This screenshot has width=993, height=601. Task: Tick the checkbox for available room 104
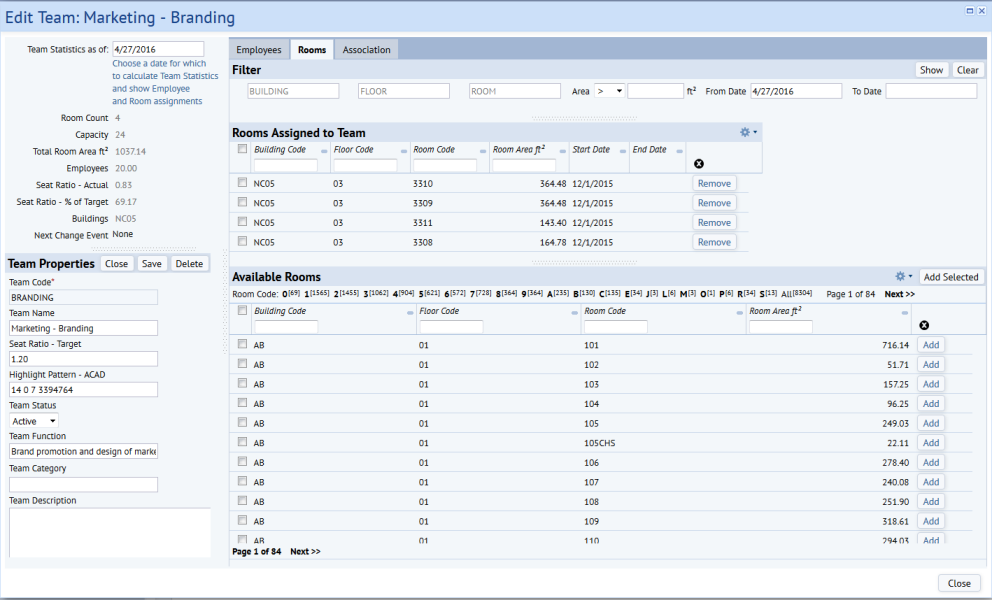(x=242, y=403)
